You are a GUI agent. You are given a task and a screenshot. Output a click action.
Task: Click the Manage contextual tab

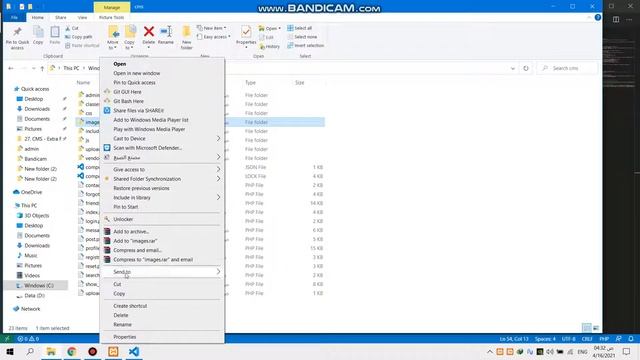(112, 7)
